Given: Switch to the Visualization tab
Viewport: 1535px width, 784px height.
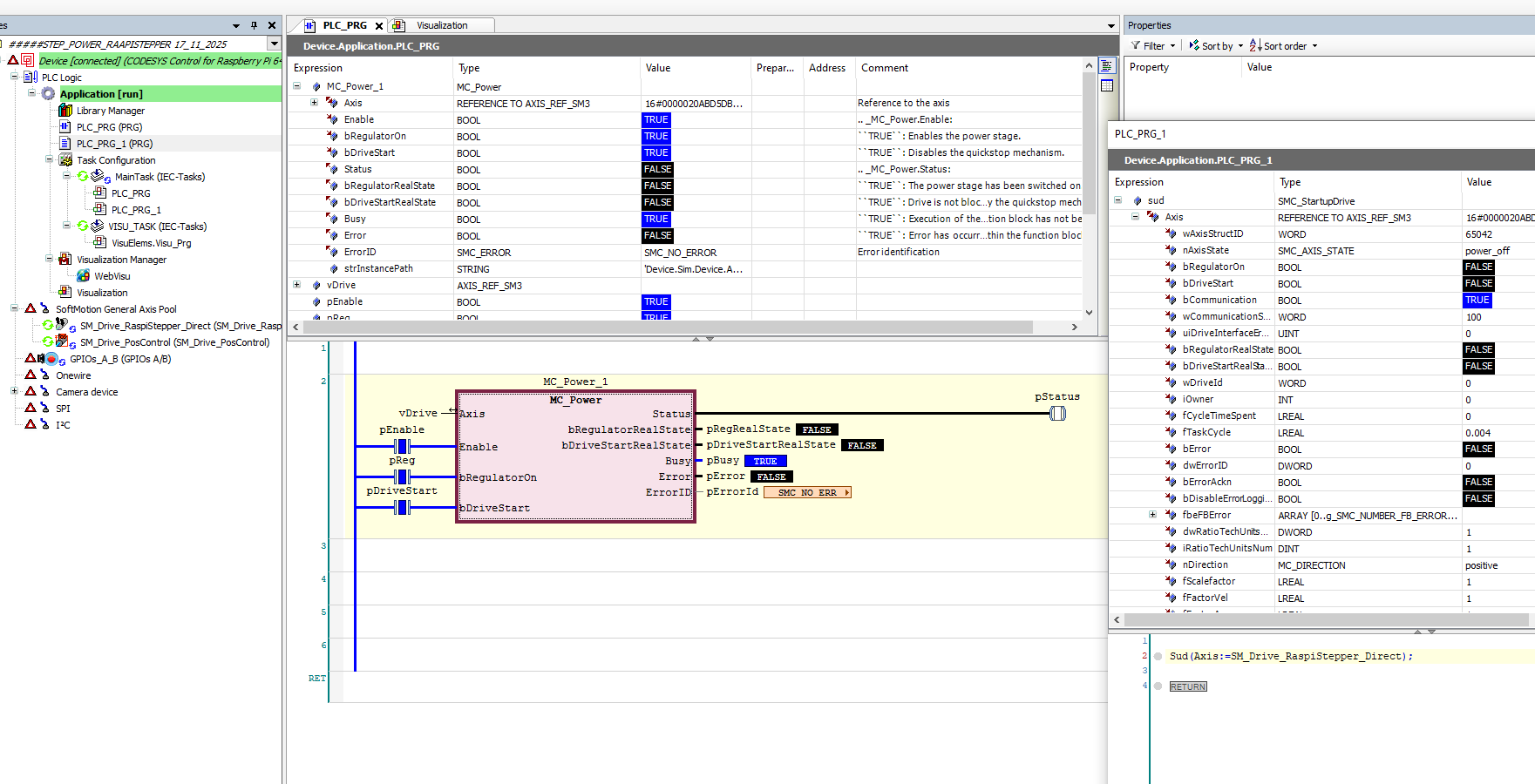Looking at the screenshot, I should (441, 25).
